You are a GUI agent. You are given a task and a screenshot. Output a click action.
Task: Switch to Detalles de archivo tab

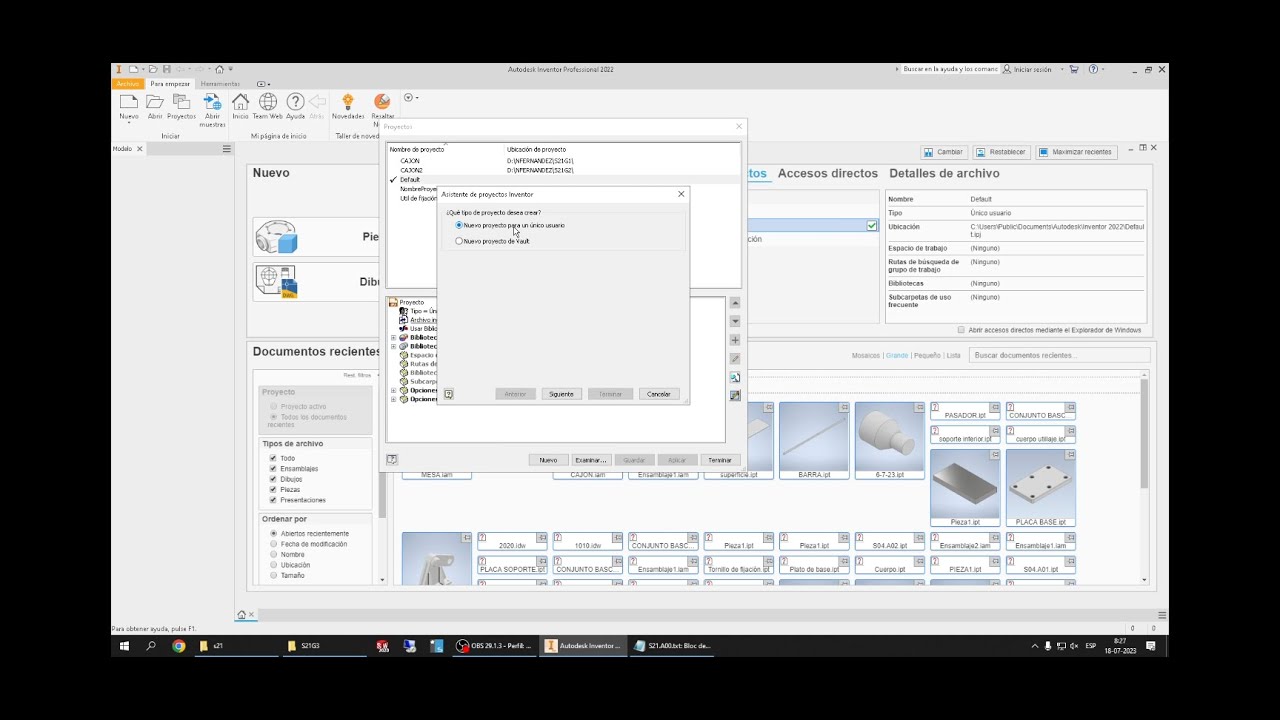tap(944, 173)
